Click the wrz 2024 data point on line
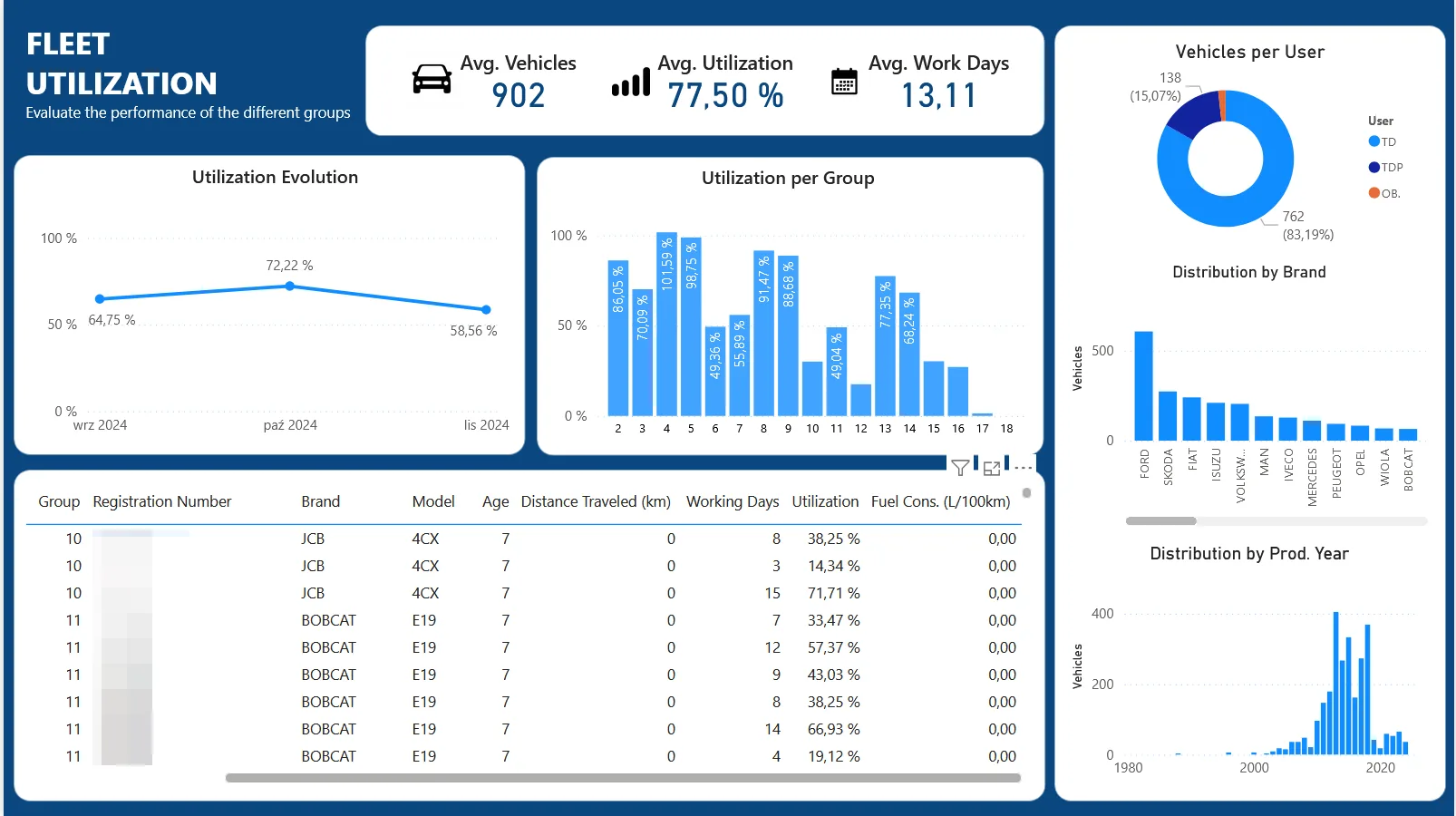The height and width of the screenshot is (816, 1456). [x=100, y=298]
